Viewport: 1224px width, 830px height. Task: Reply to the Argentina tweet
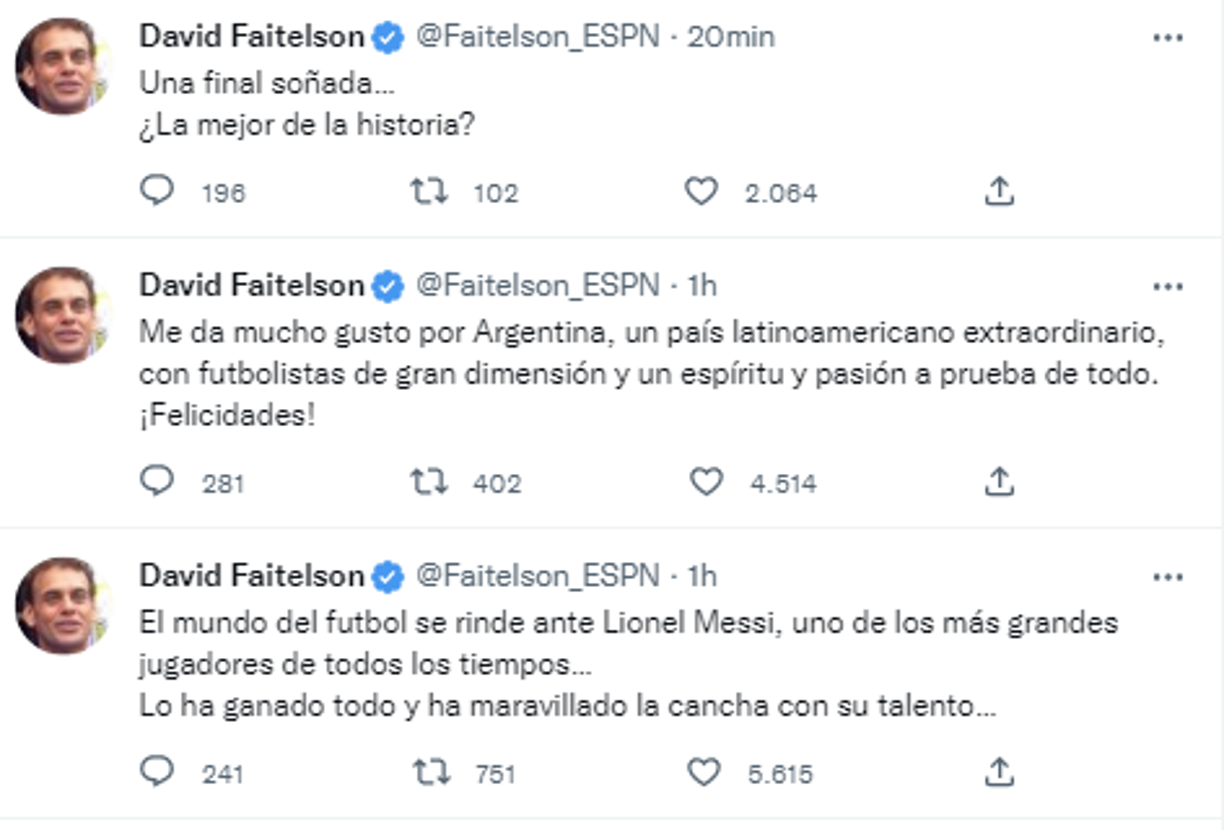[160, 484]
